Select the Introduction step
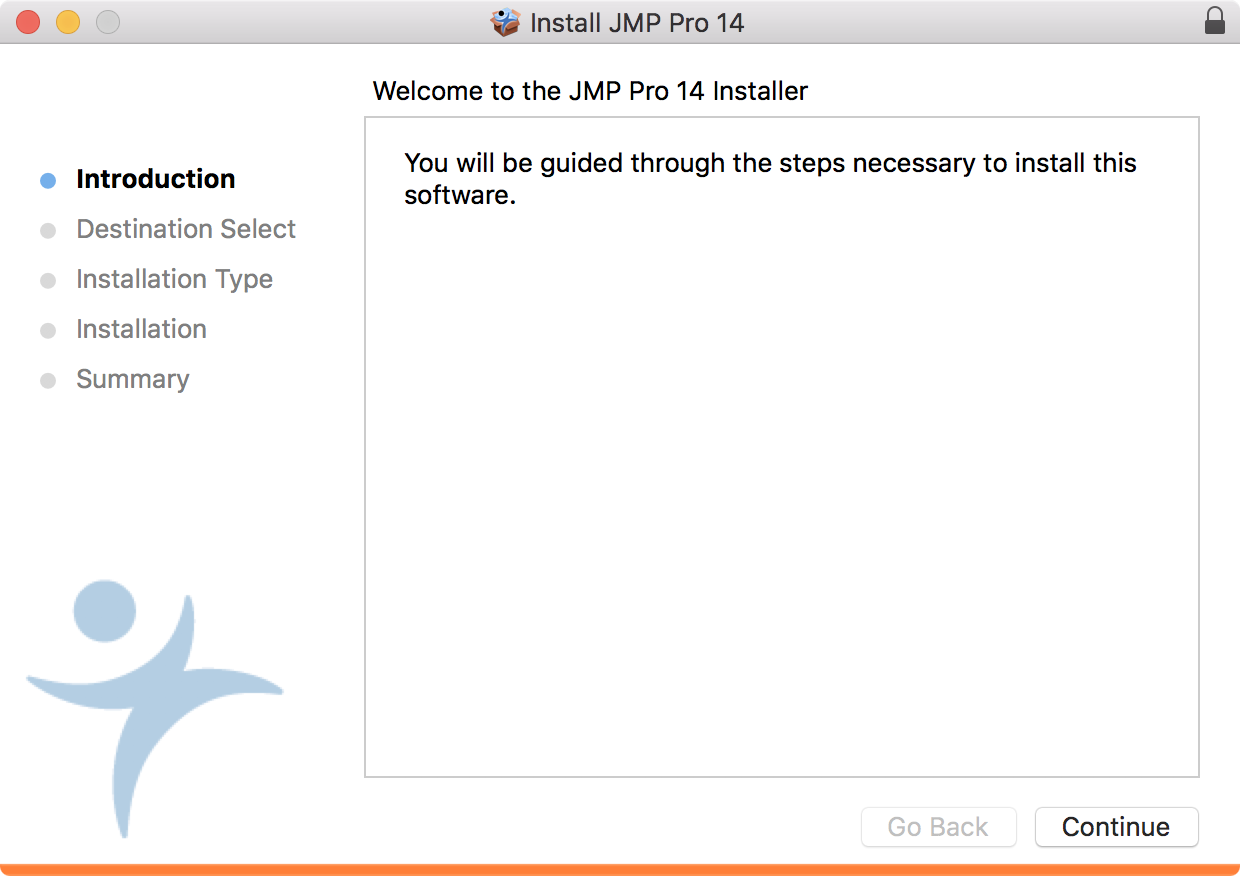The width and height of the screenshot is (1240, 876). coord(156,179)
